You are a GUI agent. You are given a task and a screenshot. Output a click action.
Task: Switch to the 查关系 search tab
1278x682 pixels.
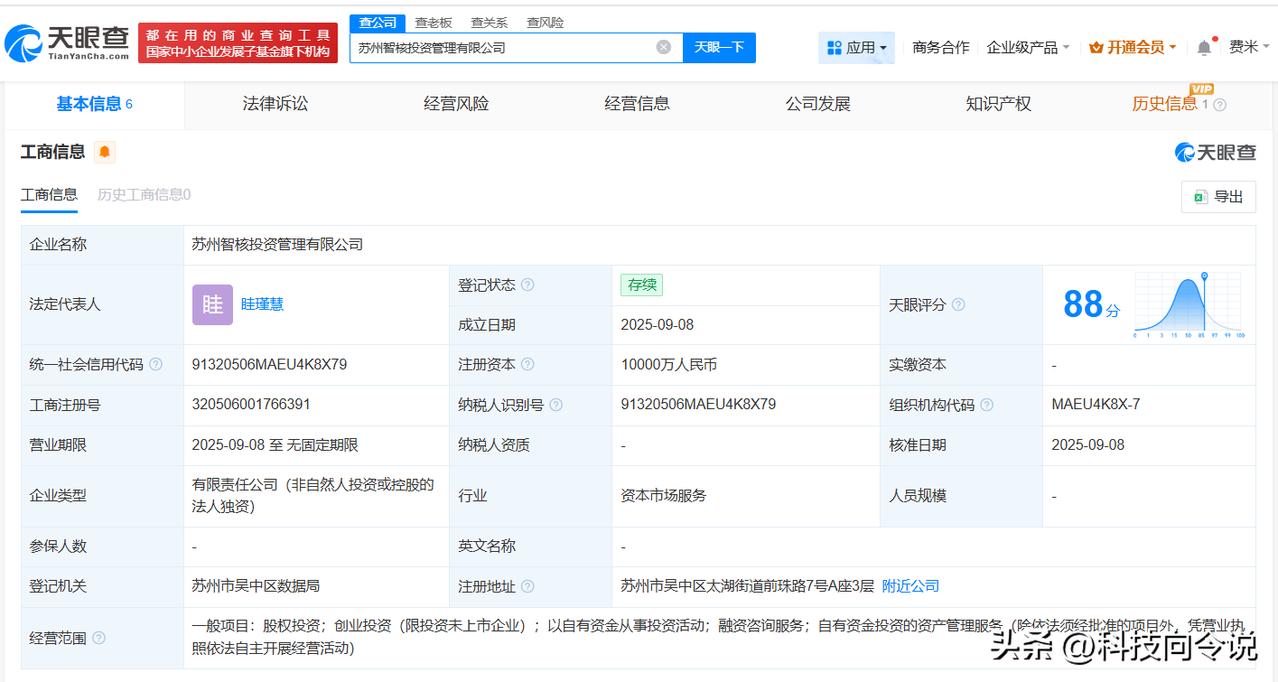[489, 22]
